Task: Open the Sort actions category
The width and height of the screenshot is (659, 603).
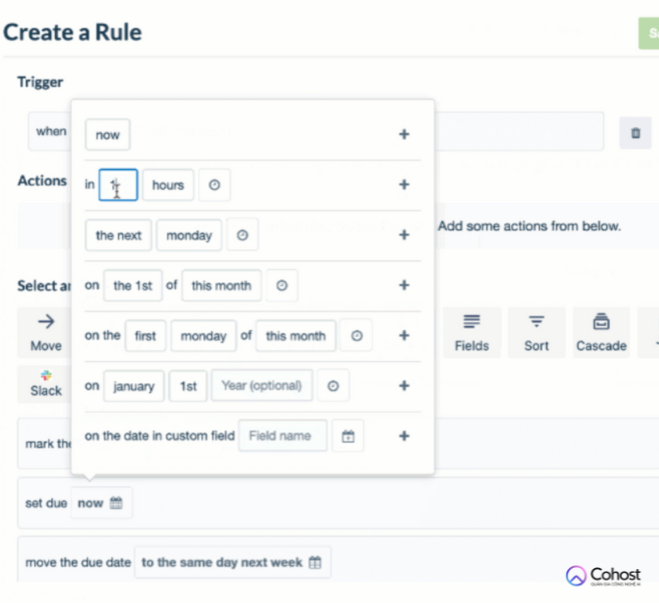Action: click(536, 333)
